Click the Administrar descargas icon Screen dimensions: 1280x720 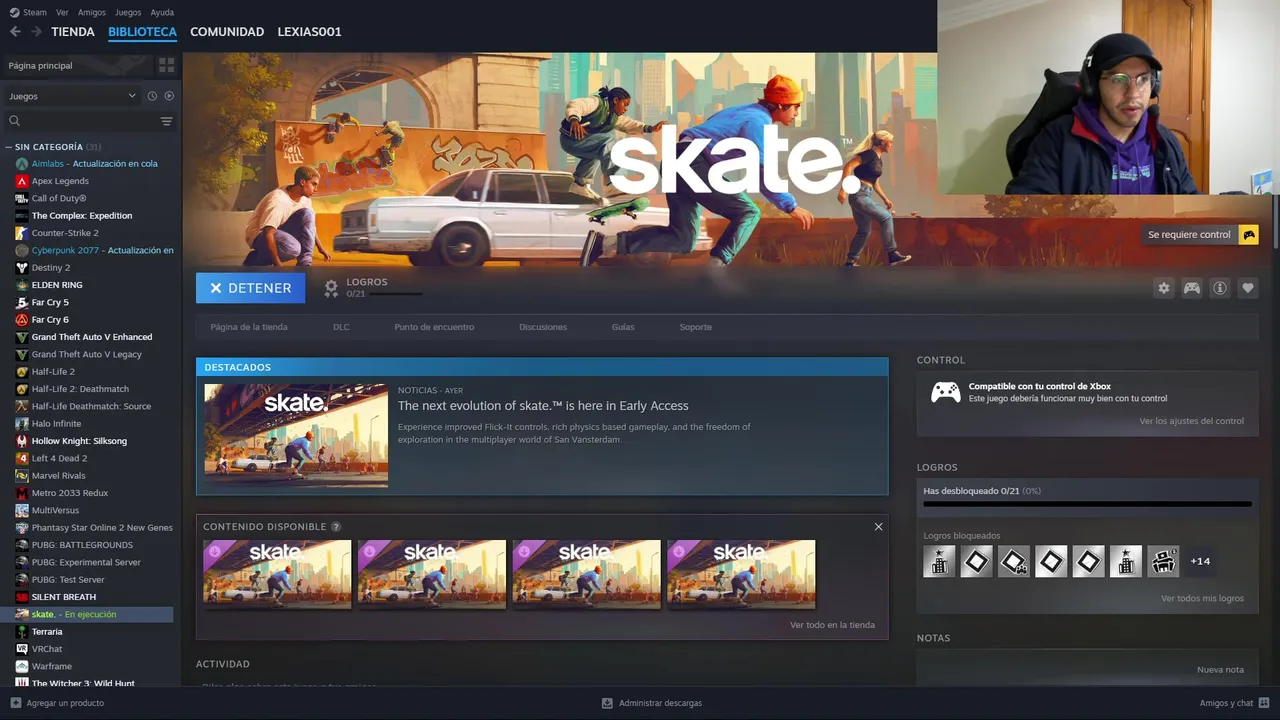coord(607,703)
